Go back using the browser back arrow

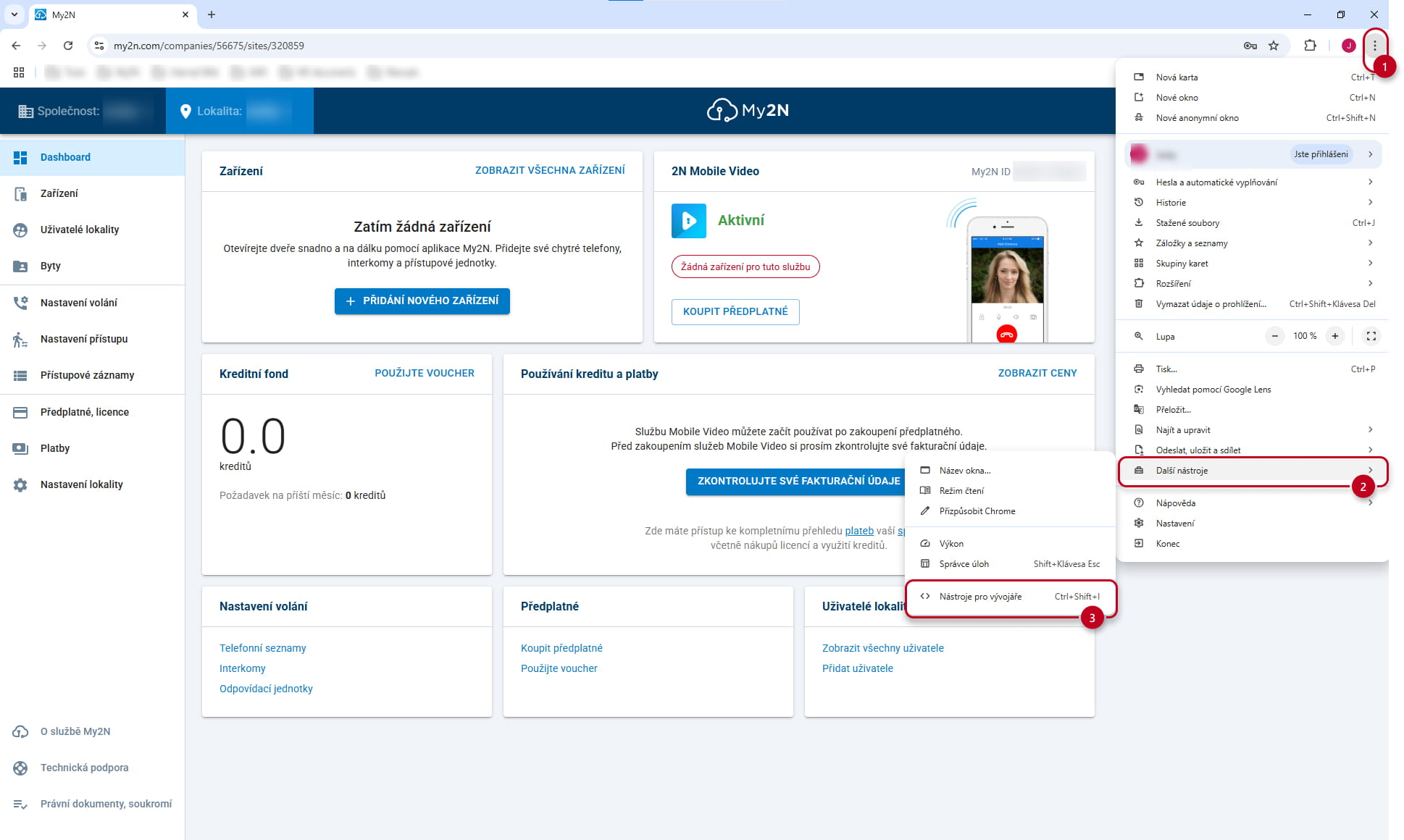pos(16,46)
